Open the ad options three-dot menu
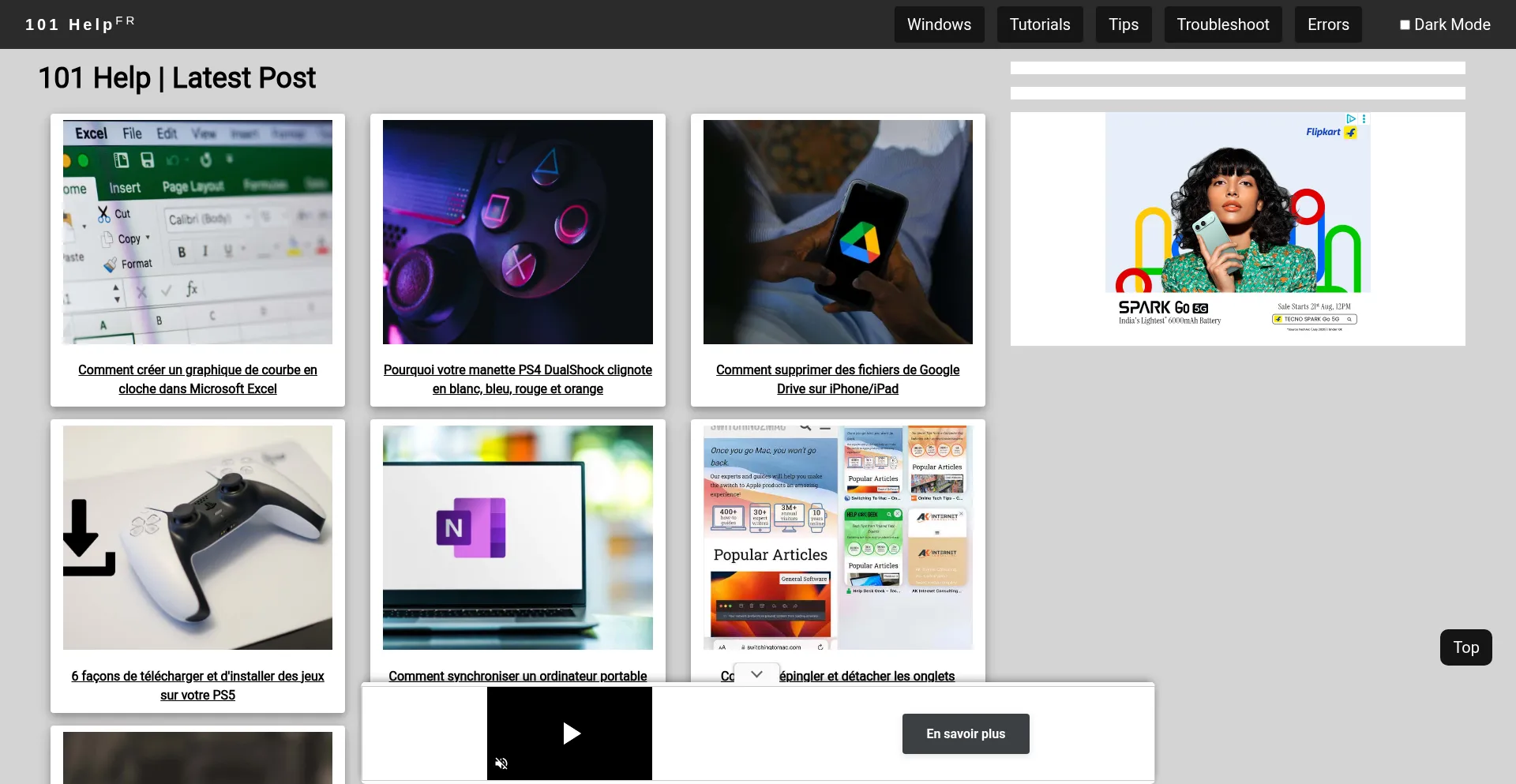The height and width of the screenshot is (784, 1516). click(1364, 118)
